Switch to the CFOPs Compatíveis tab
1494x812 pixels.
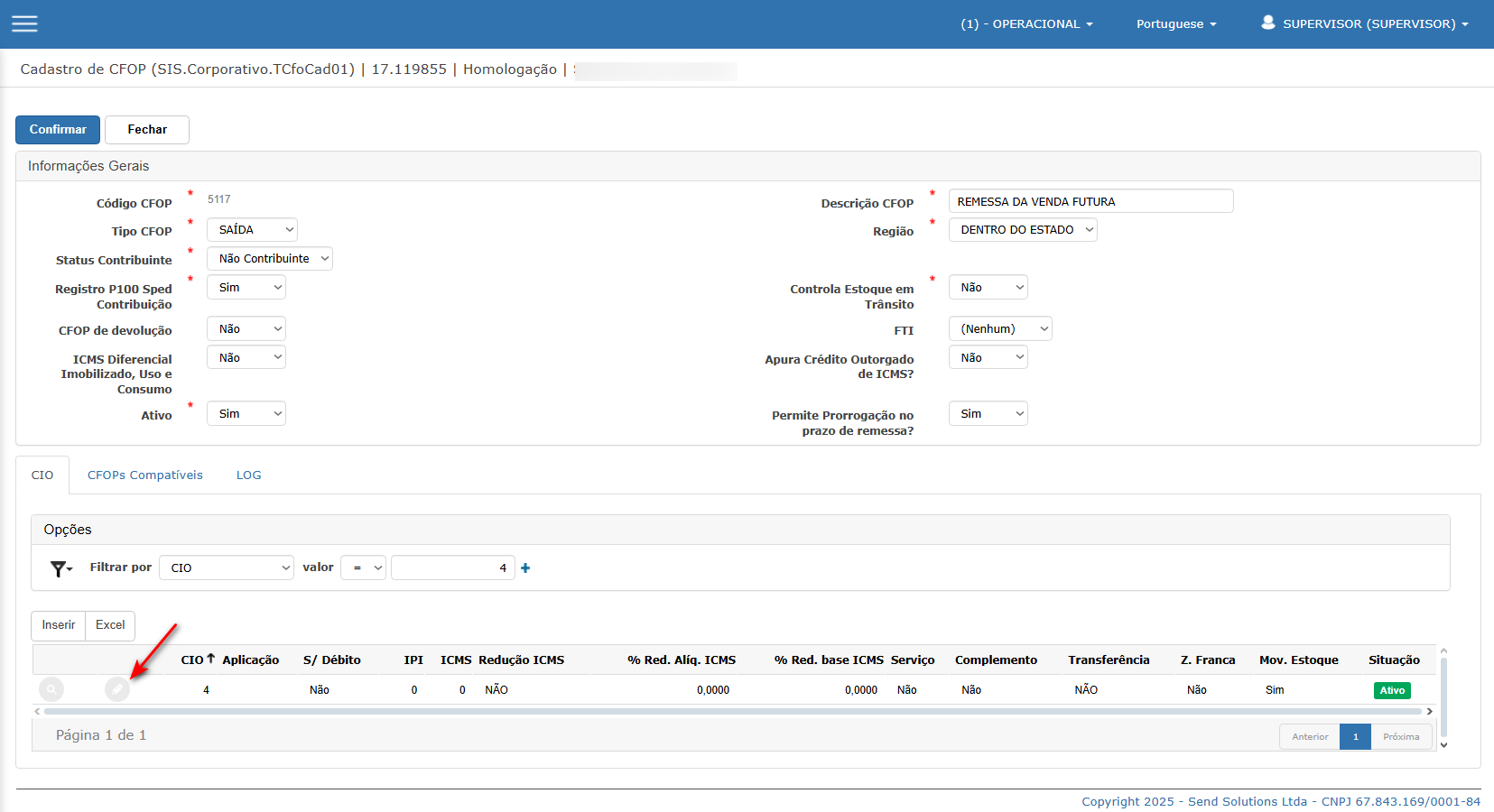[145, 475]
